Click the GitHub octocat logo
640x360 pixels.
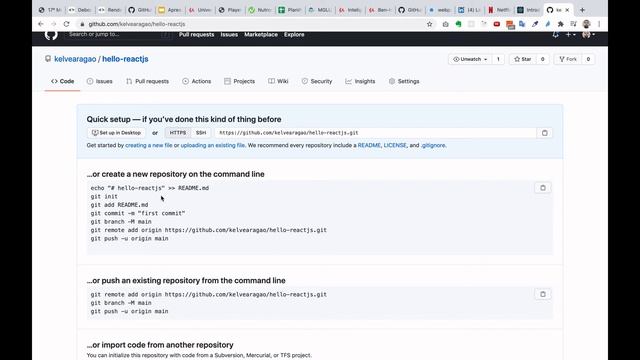coord(51,35)
